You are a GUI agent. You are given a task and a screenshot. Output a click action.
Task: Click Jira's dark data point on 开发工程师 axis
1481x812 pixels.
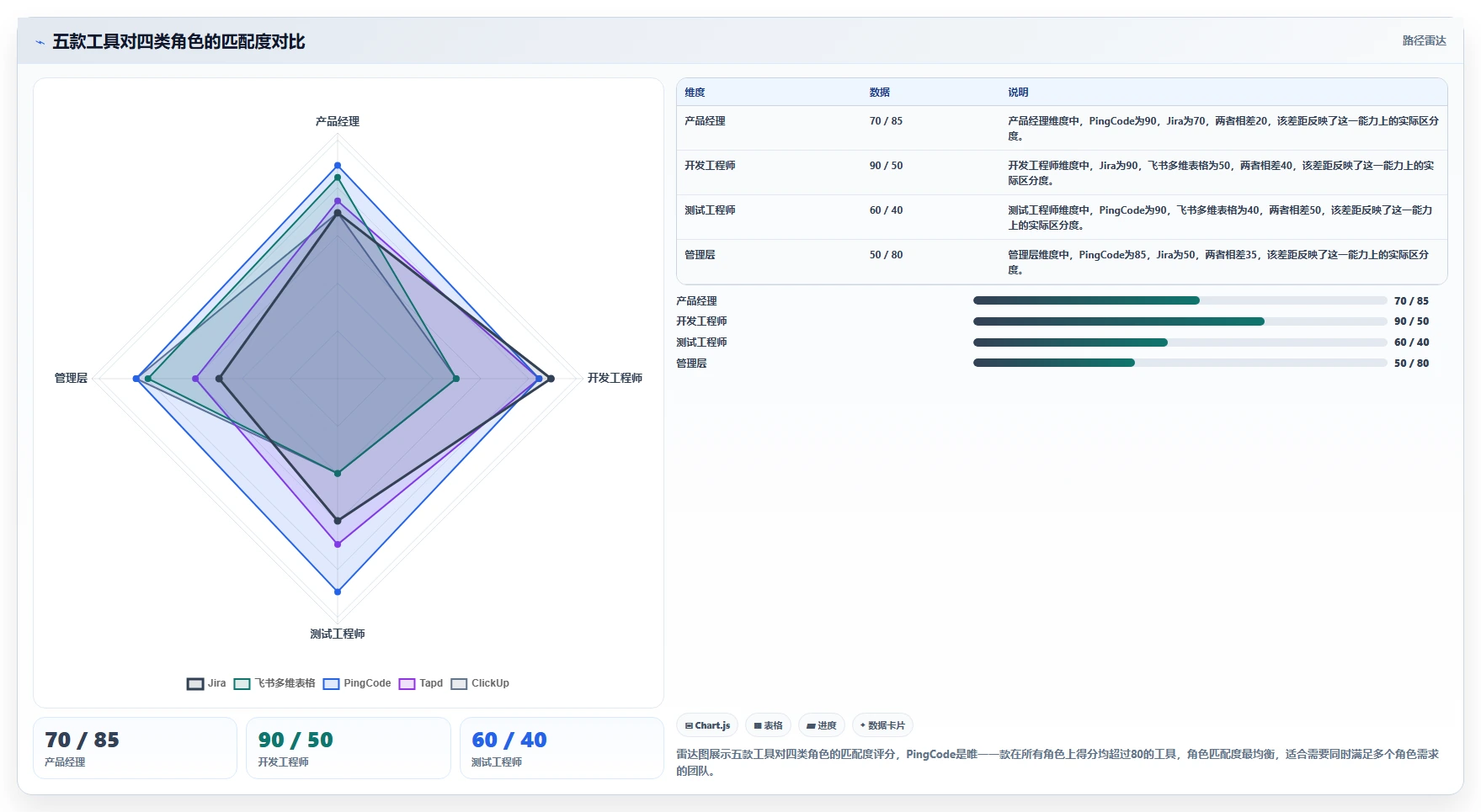click(x=551, y=379)
